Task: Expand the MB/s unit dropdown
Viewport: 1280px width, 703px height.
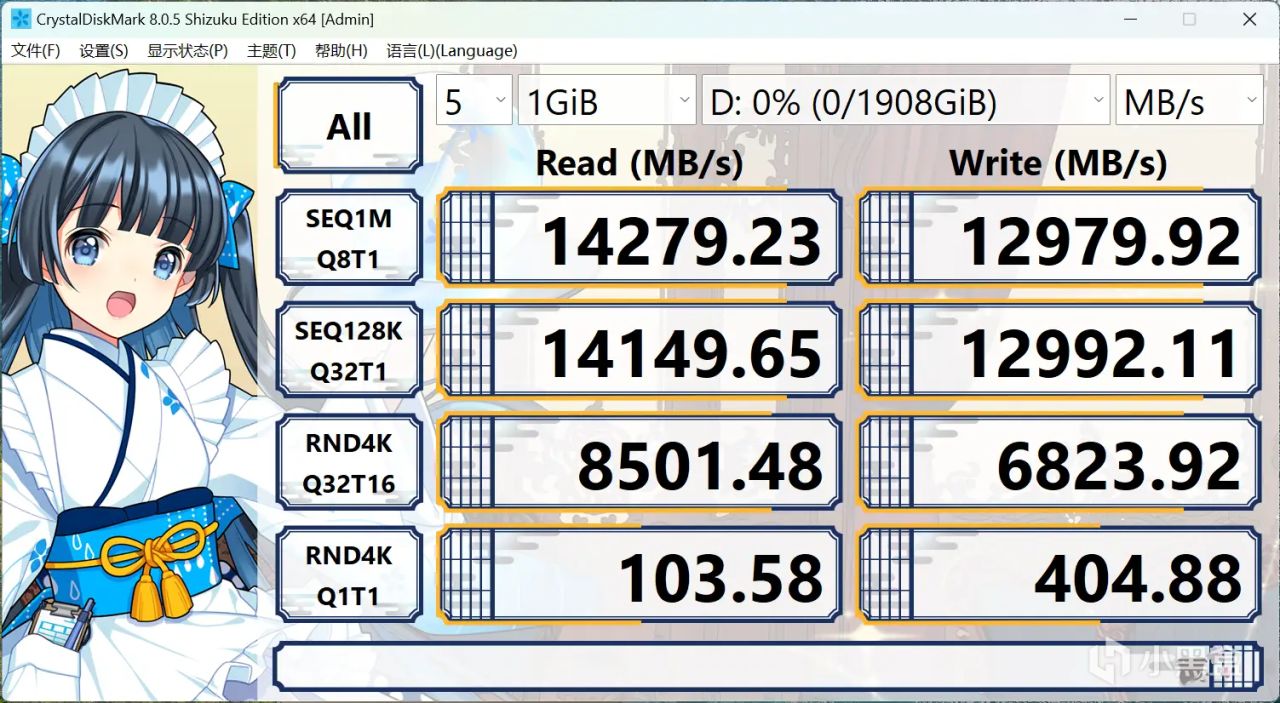Action: click(x=1189, y=101)
